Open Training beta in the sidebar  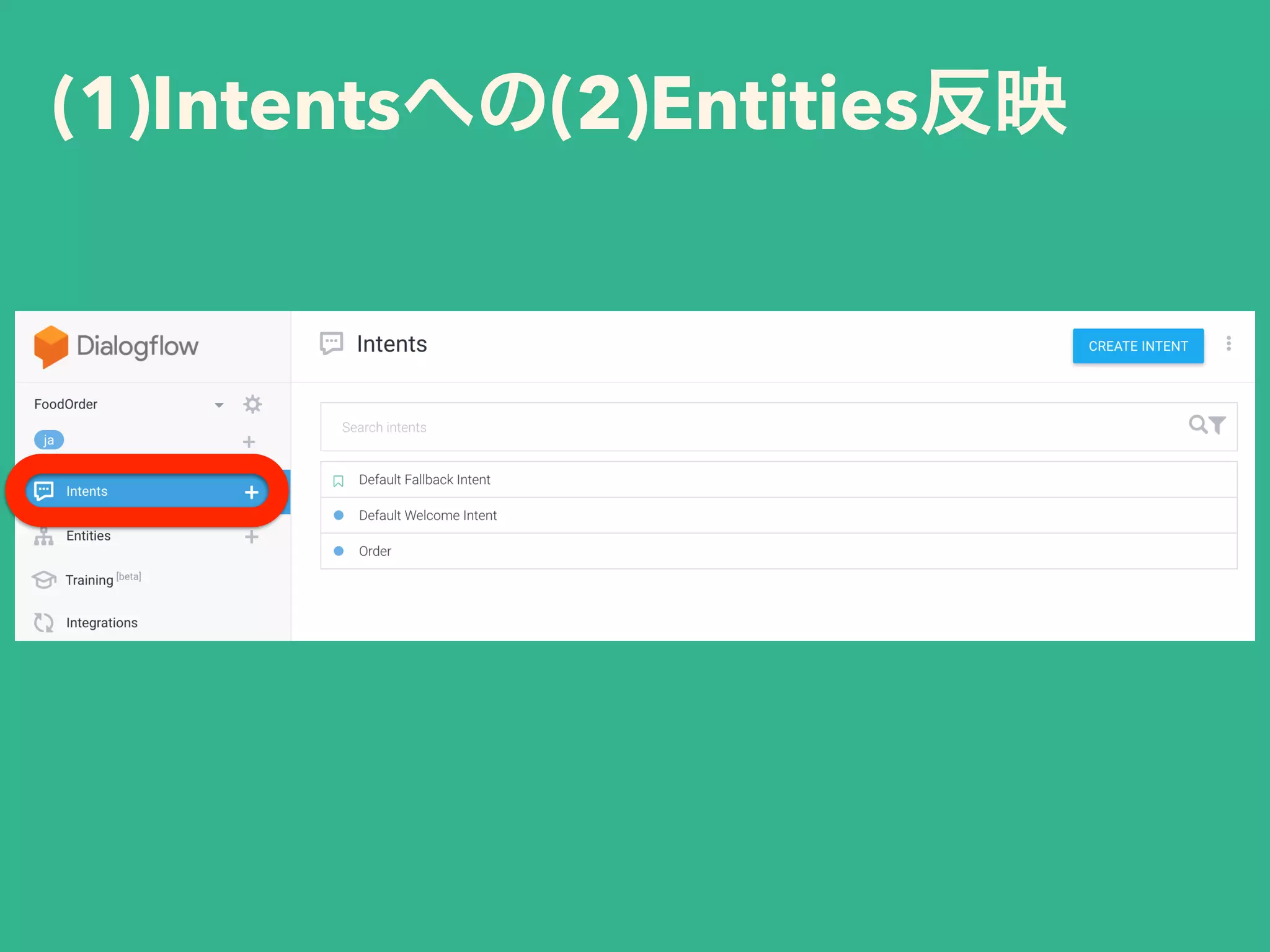click(x=103, y=580)
